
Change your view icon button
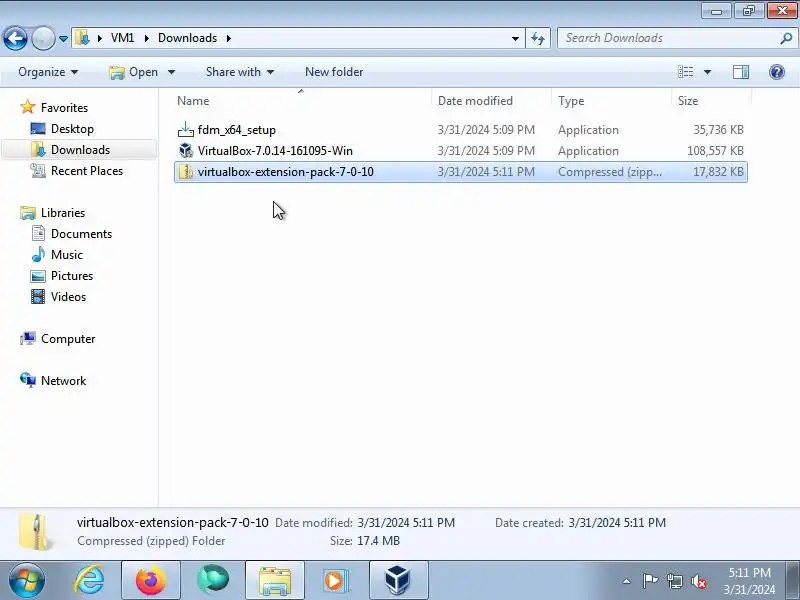(x=686, y=72)
